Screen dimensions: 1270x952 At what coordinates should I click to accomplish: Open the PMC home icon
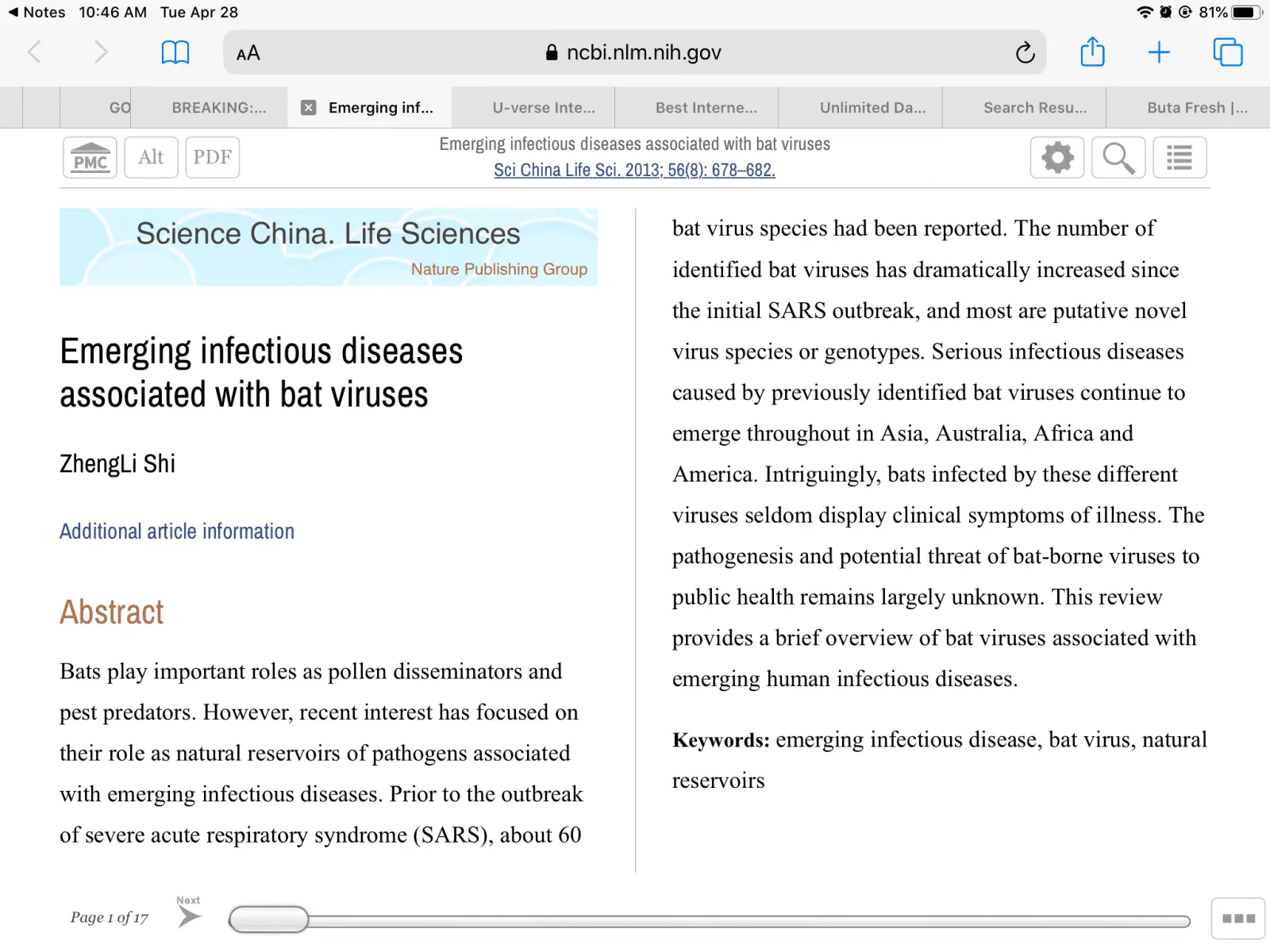[x=90, y=157]
